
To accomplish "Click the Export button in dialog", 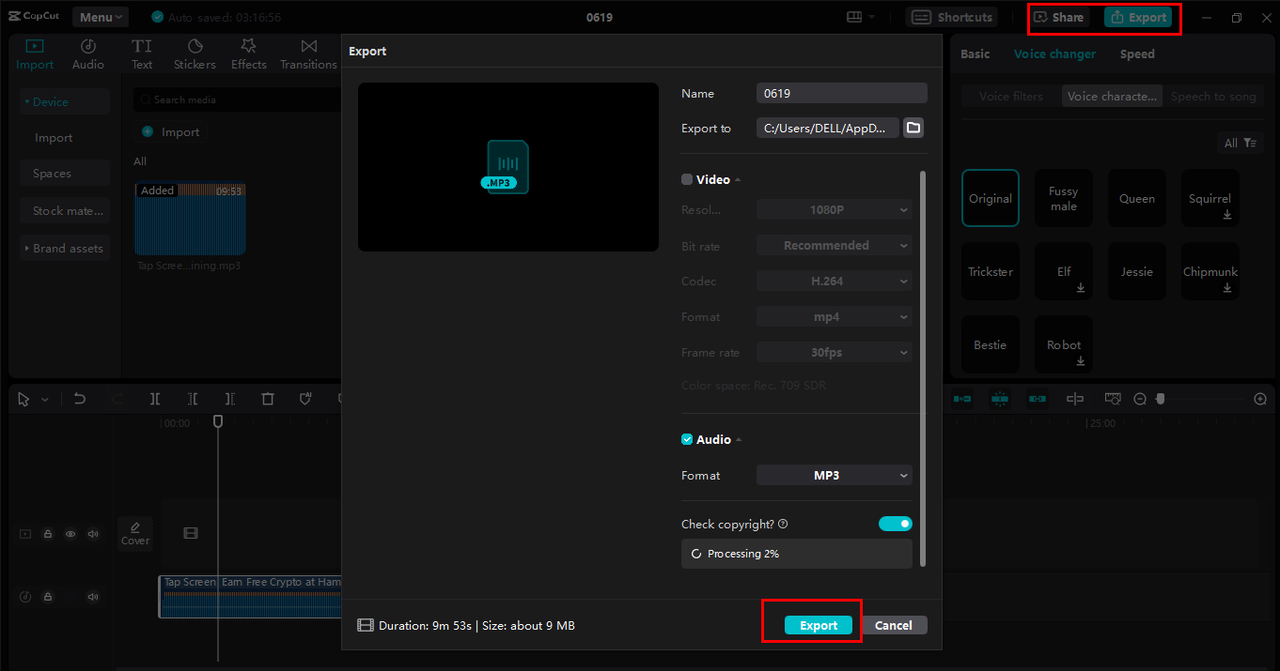I will pos(818,625).
